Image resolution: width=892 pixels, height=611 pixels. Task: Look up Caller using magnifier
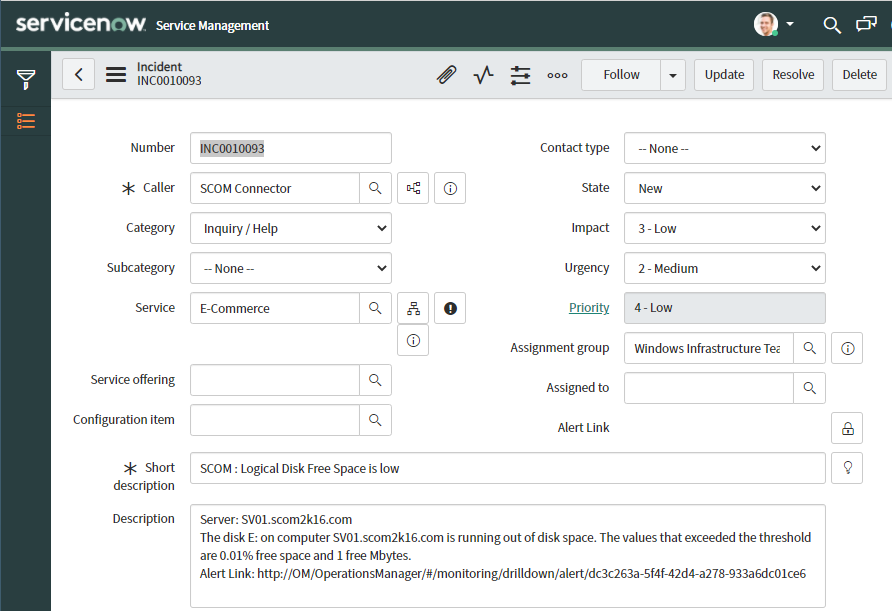coord(375,188)
